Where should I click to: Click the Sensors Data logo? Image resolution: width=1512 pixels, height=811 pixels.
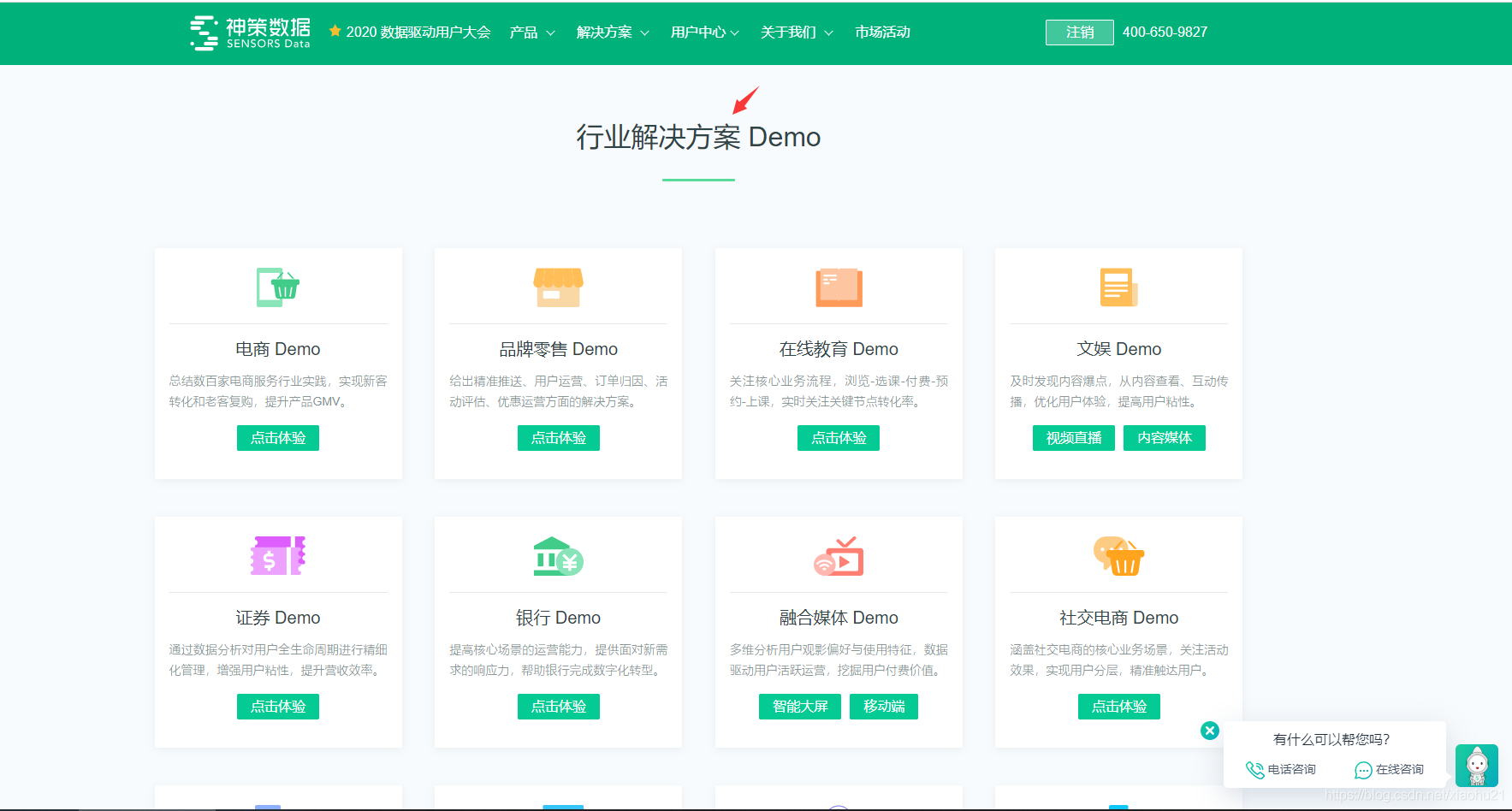pos(248,33)
